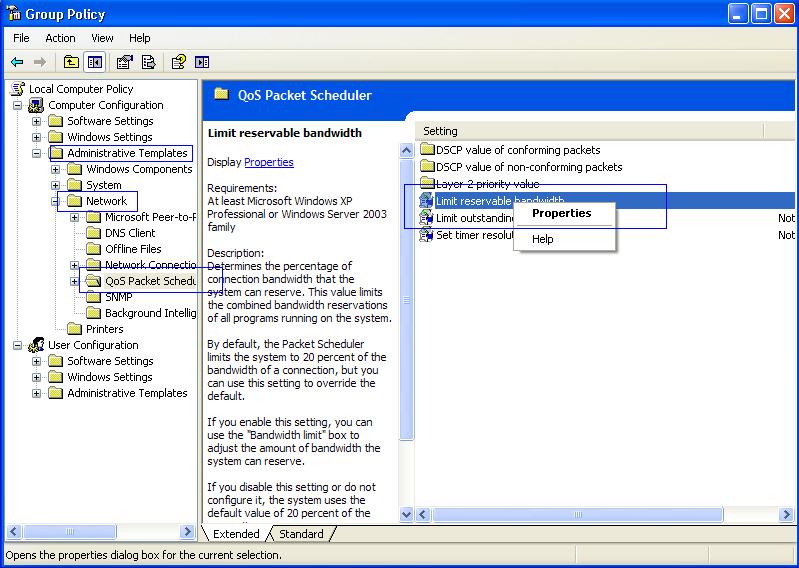Expand Administrative Templates under User Configuration

(36, 393)
